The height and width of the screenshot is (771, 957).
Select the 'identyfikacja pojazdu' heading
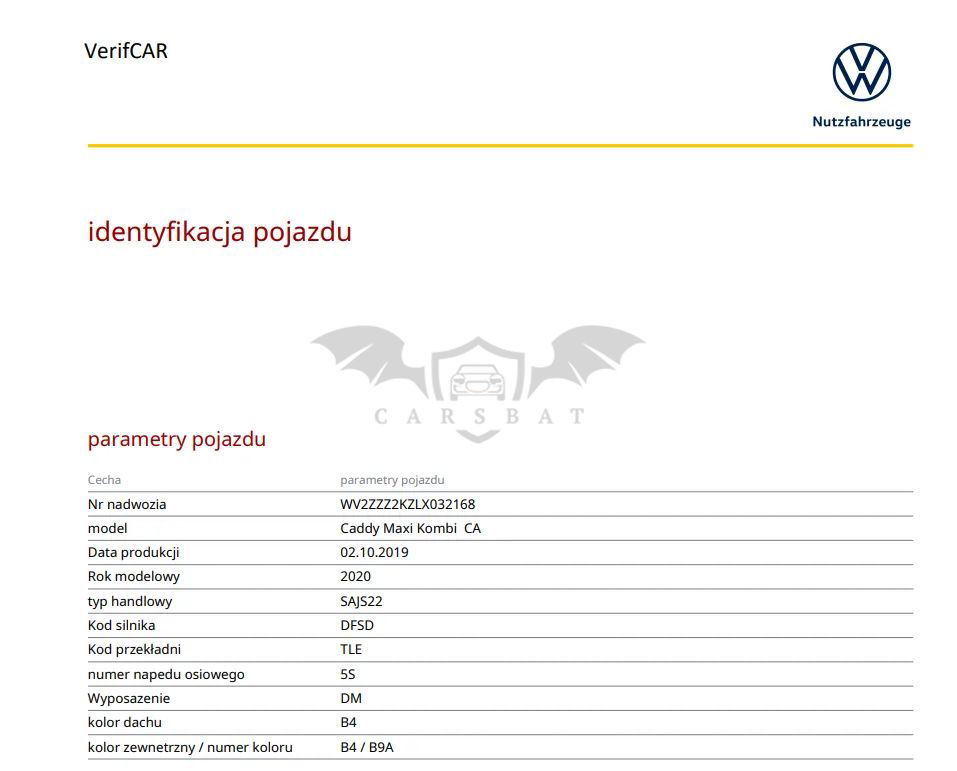(219, 232)
